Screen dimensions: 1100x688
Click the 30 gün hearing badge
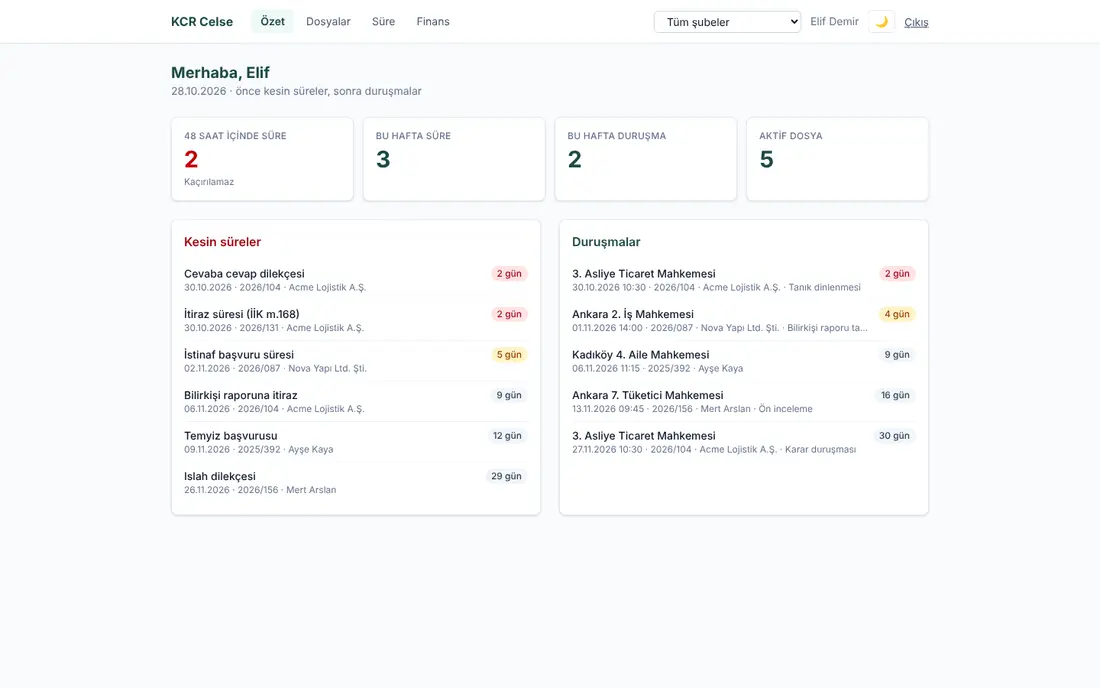coord(894,436)
